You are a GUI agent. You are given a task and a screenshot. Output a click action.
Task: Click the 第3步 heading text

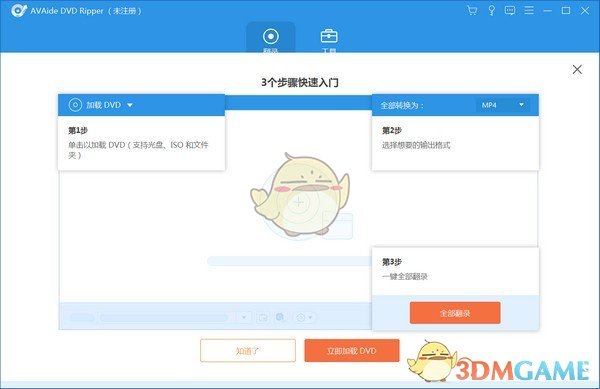392,262
